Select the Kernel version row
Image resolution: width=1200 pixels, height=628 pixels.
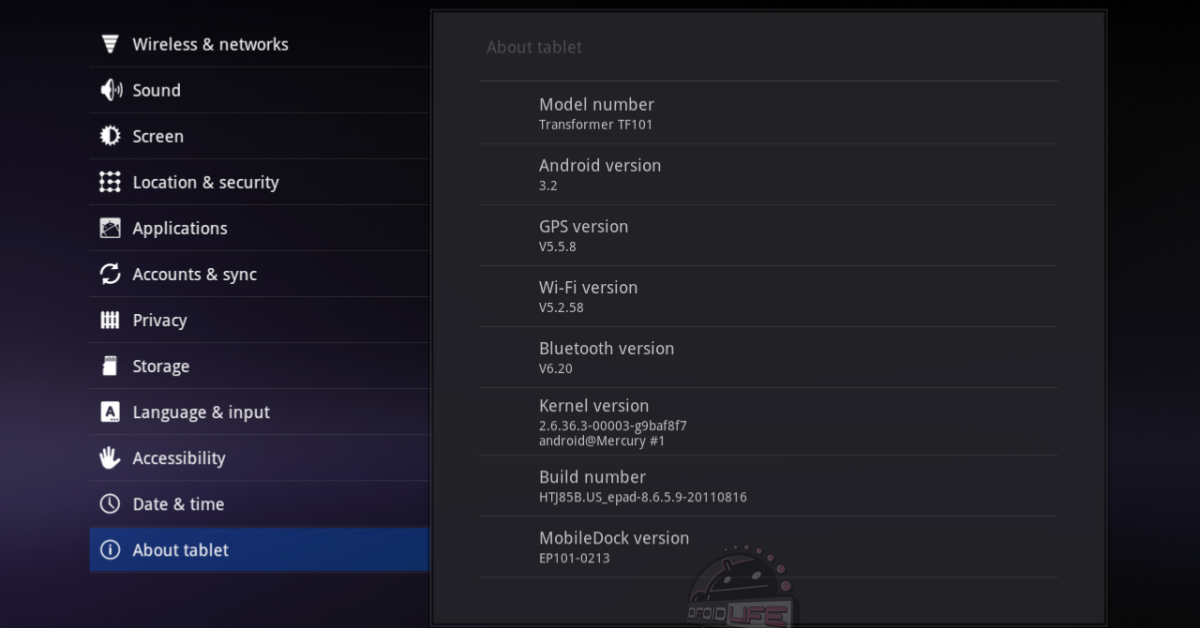click(767, 422)
